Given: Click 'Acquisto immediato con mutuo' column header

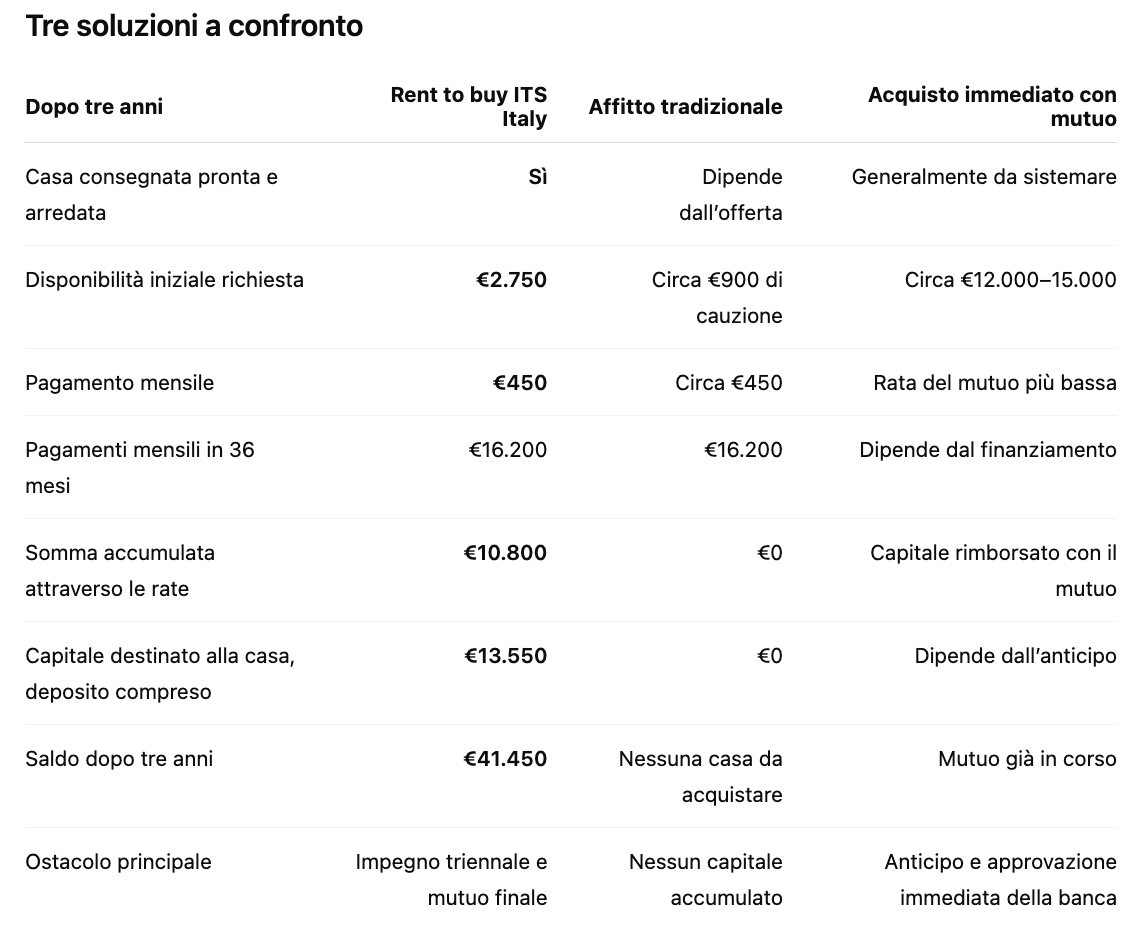Looking at the screenshot, I should 992,106.
